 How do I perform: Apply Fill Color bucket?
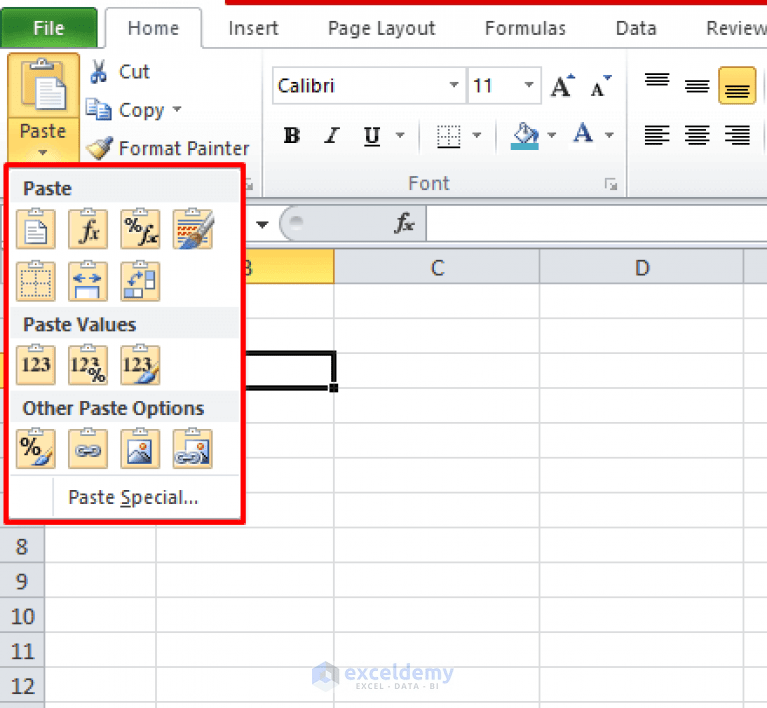(525, 135)
